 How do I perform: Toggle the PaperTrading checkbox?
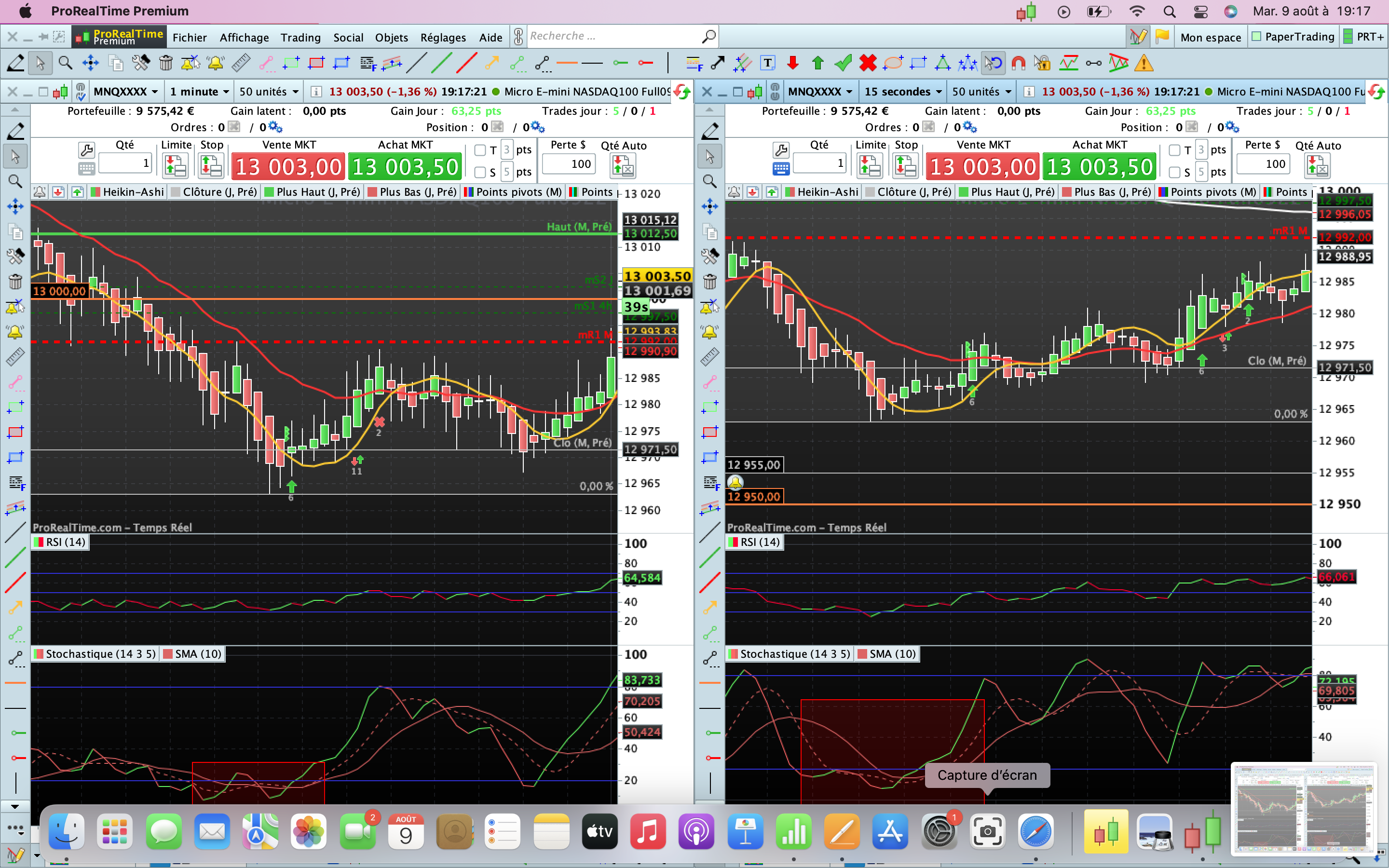[x=1256, y=37]
